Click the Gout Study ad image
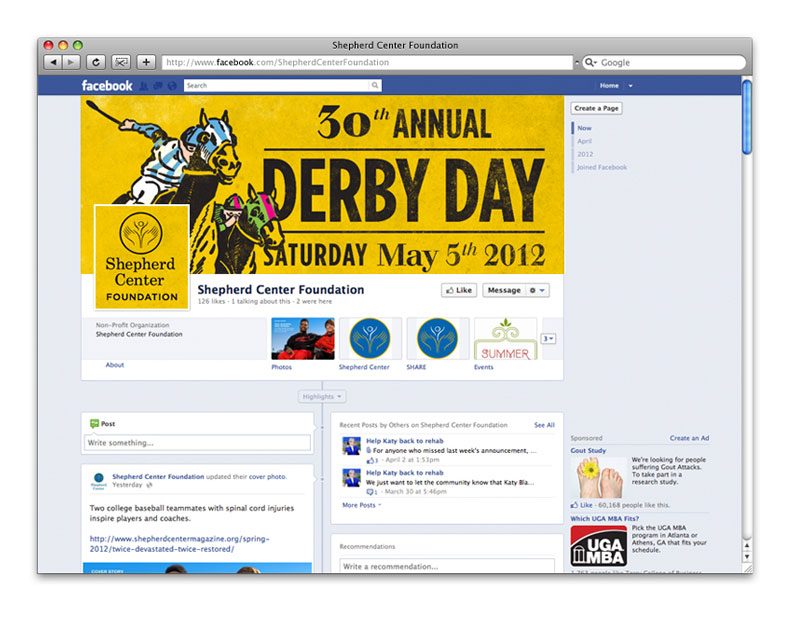The height and width of the screenshot is (621, 790). (x=600, y=477)
